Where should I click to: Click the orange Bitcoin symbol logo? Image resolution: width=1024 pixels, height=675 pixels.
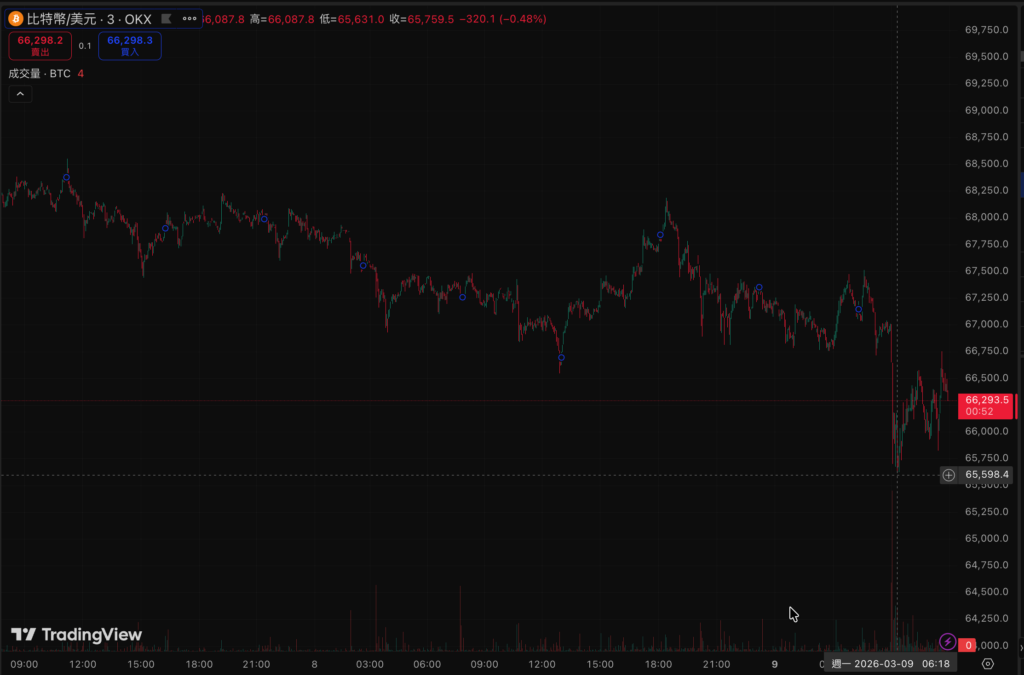[16, 19]
